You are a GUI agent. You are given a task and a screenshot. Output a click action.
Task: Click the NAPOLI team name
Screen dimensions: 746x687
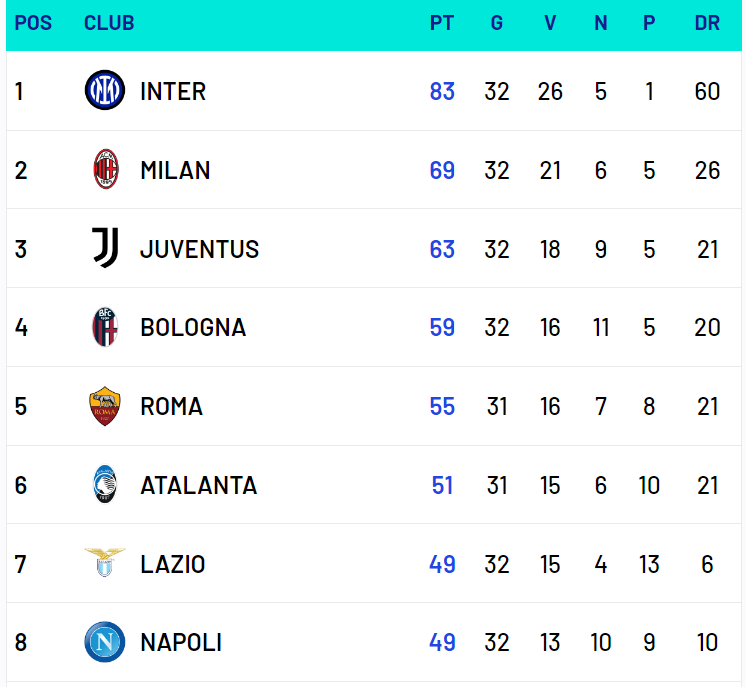pos(181,642)
